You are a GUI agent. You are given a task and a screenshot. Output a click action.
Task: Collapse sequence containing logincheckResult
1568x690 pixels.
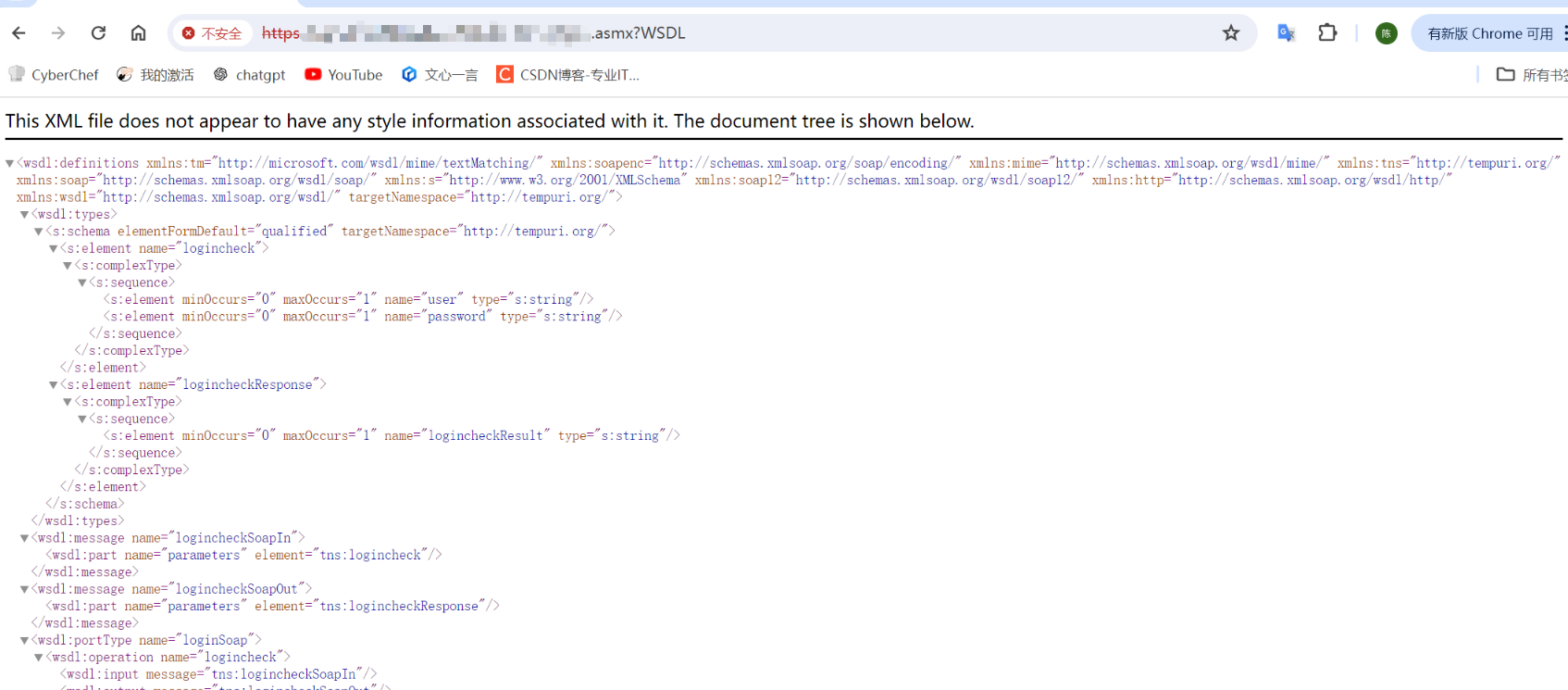(x=81, y=420)
